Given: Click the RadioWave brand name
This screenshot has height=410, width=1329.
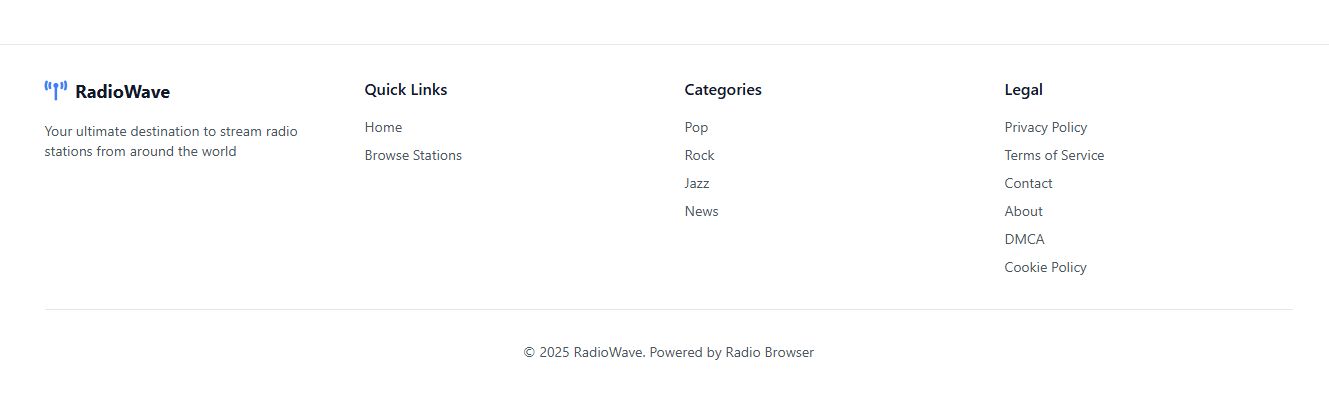Looking at the screenshot, I should pos(122,92).
